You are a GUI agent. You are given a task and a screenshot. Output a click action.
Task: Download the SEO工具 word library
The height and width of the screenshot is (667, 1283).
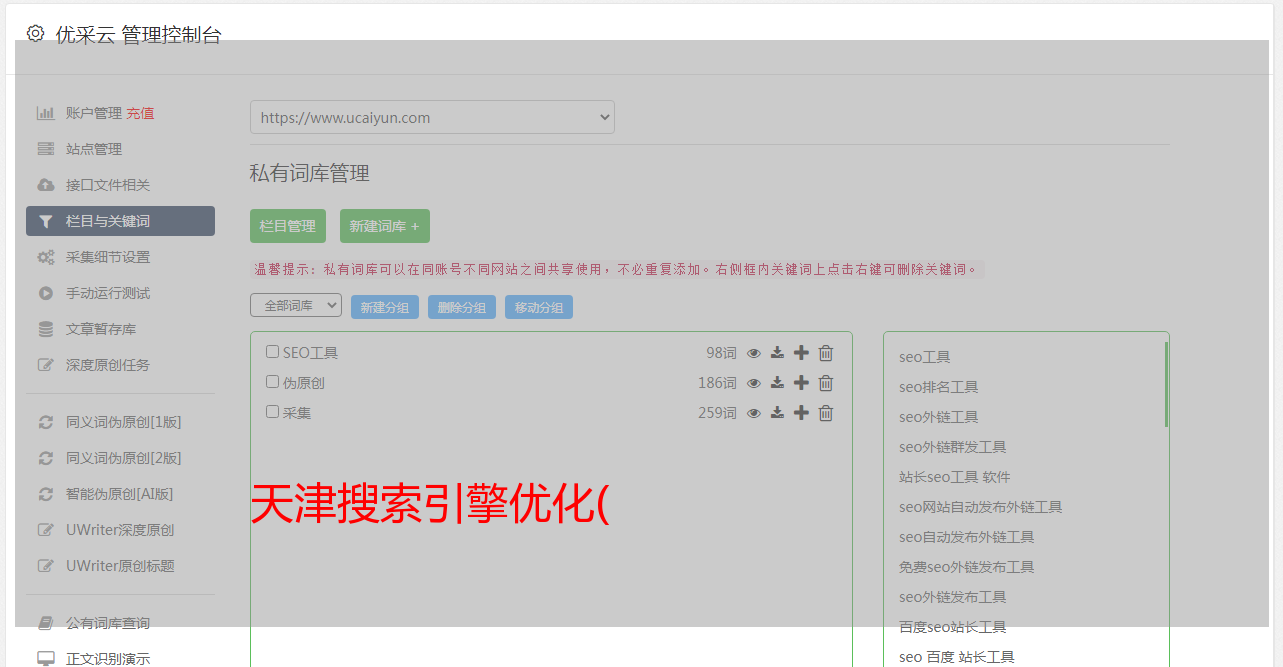point(777,353)
